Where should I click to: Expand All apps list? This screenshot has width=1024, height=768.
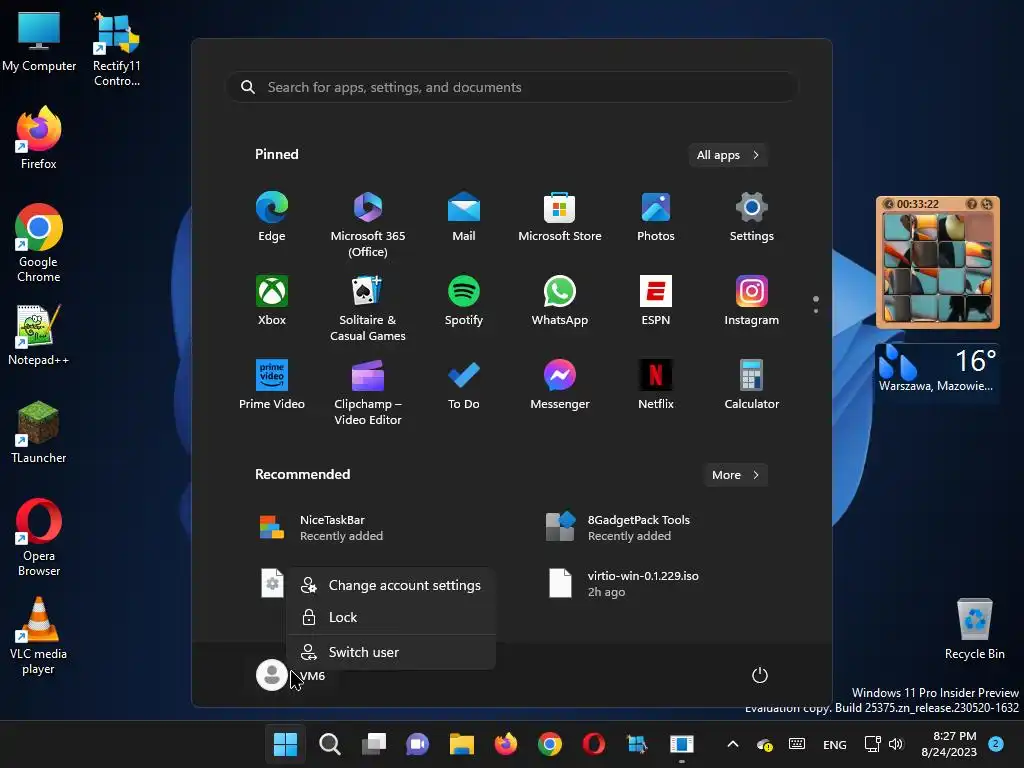728,155
